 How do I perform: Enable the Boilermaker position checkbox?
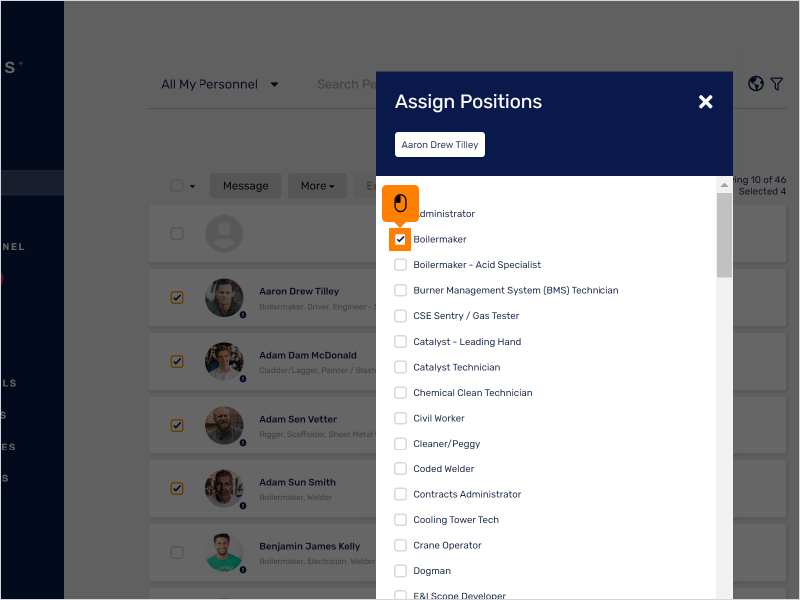[400, 239]
